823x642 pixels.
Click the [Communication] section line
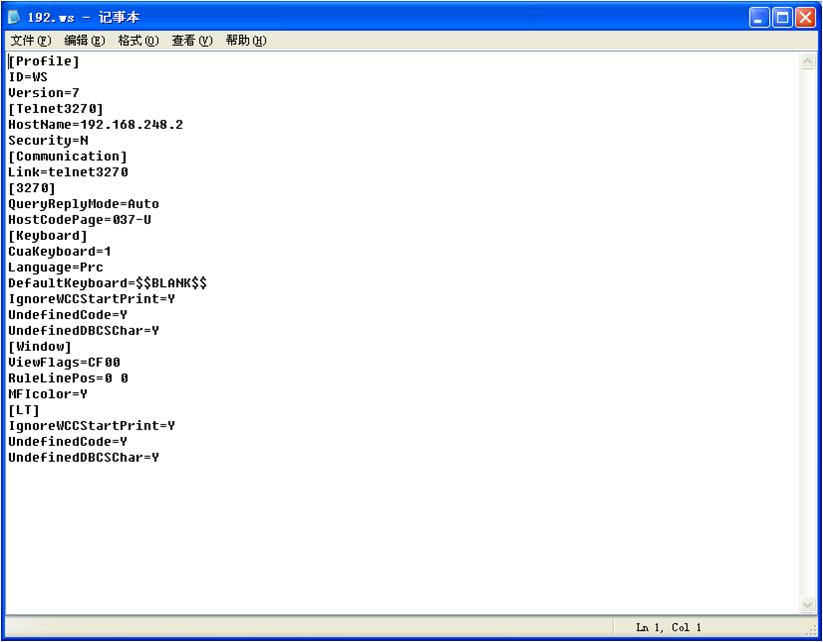[x=68, y=156]
